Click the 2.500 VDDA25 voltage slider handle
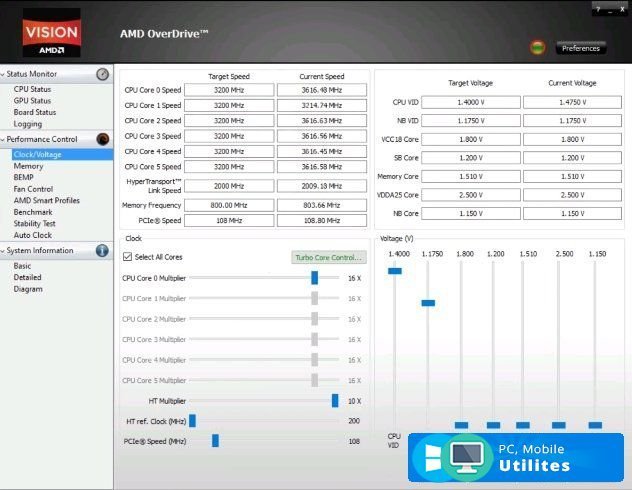The height and width of the screenshot is (490, 632). click(x=559, y=425)
